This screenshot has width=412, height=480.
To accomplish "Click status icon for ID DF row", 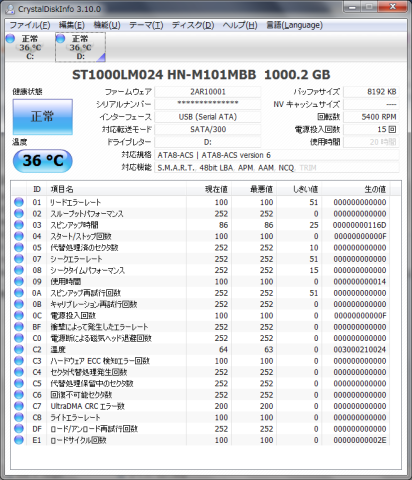I will [19, 429].
